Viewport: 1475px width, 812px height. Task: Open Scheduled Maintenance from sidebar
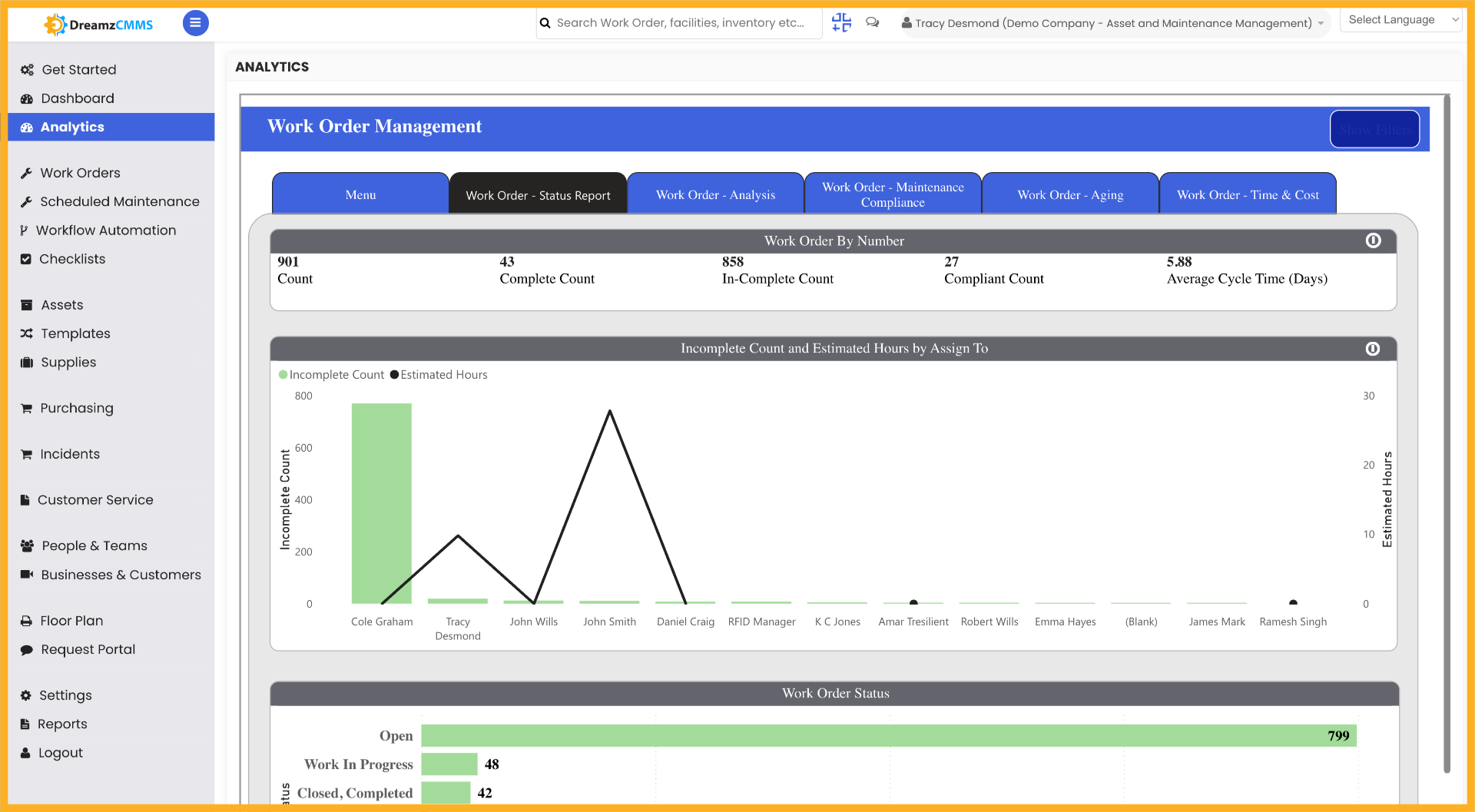pyautogui.click(x=120, y=201)
